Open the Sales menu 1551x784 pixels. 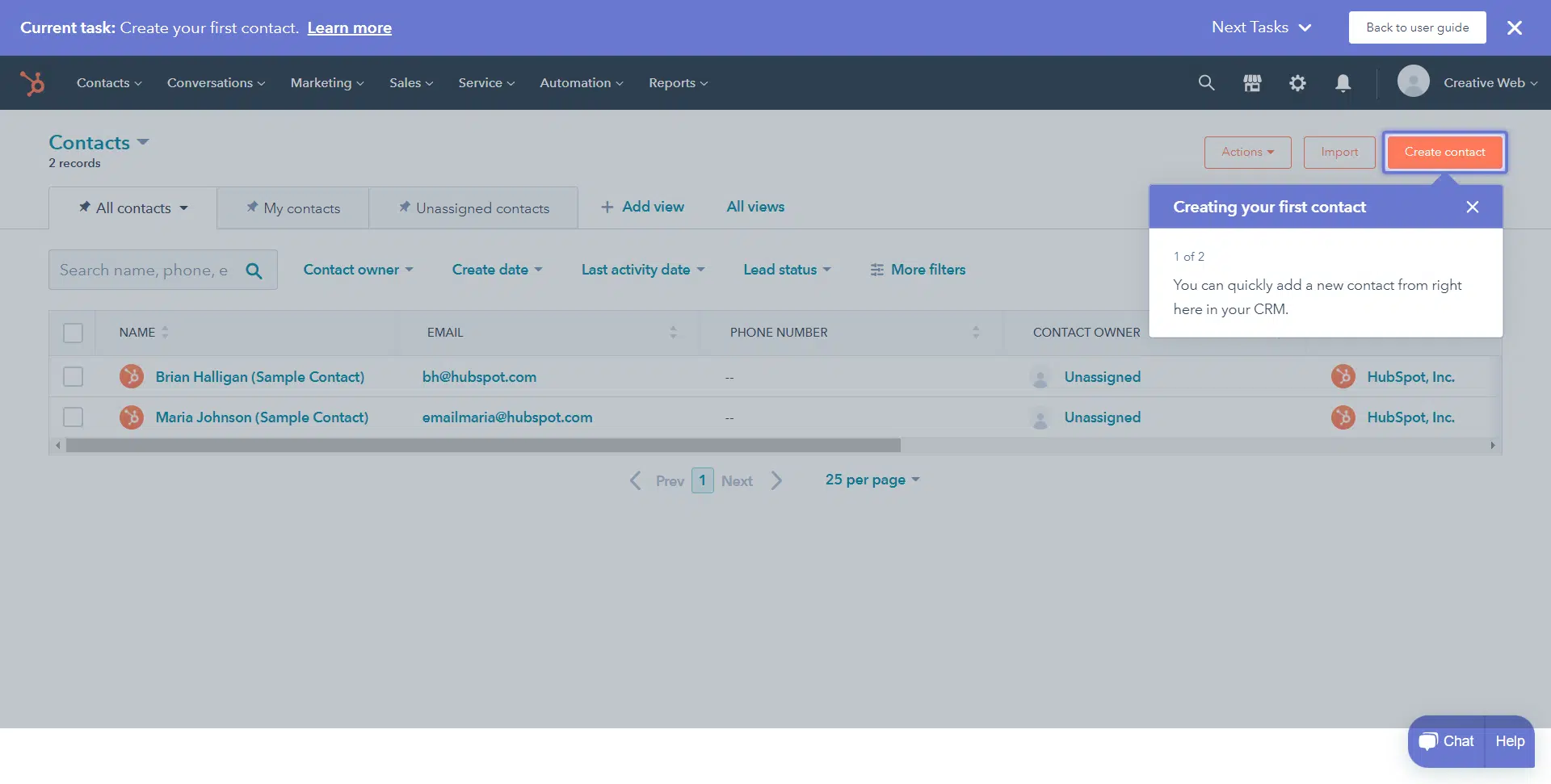(411, 82)
